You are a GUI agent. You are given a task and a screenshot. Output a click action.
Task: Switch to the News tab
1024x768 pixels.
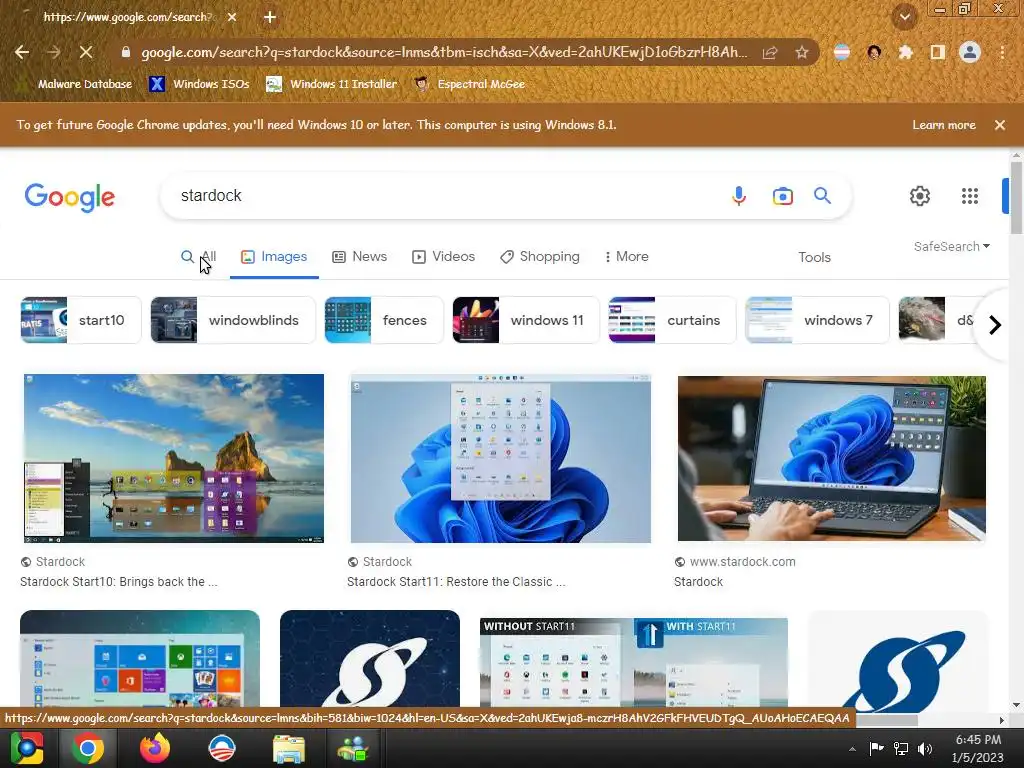tap(359, 257)
